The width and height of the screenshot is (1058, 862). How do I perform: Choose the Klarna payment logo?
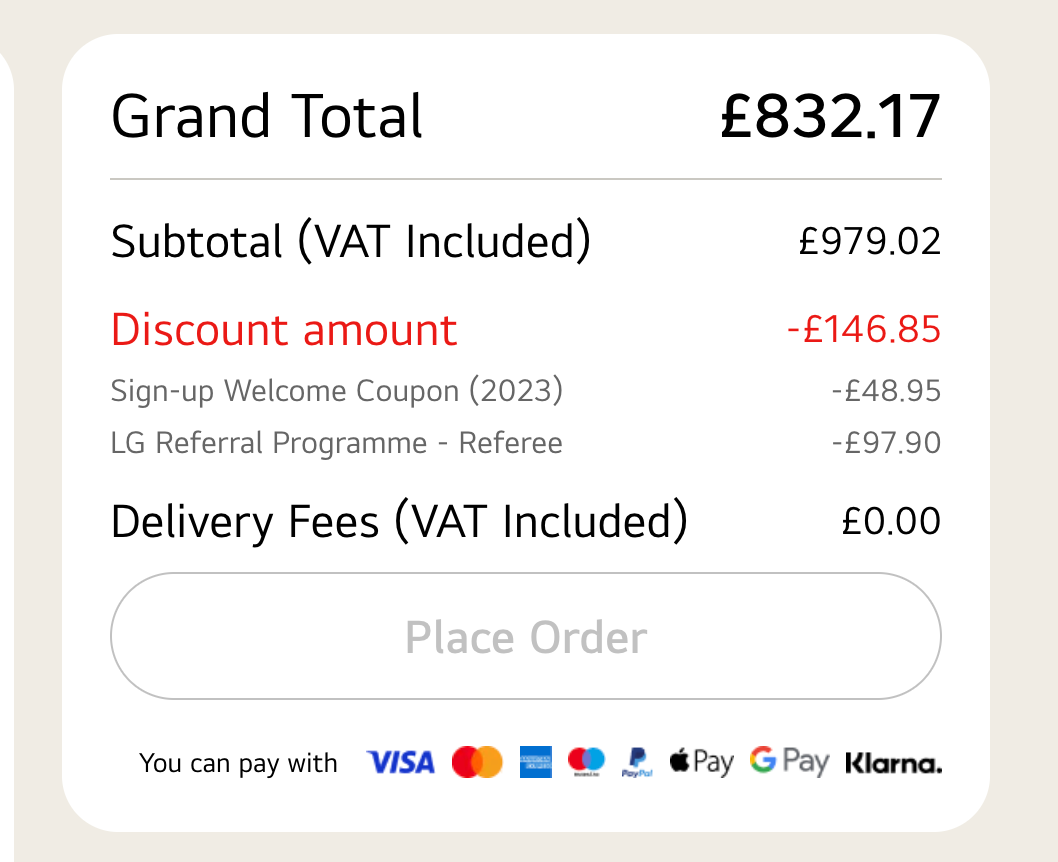click(893, 765)
